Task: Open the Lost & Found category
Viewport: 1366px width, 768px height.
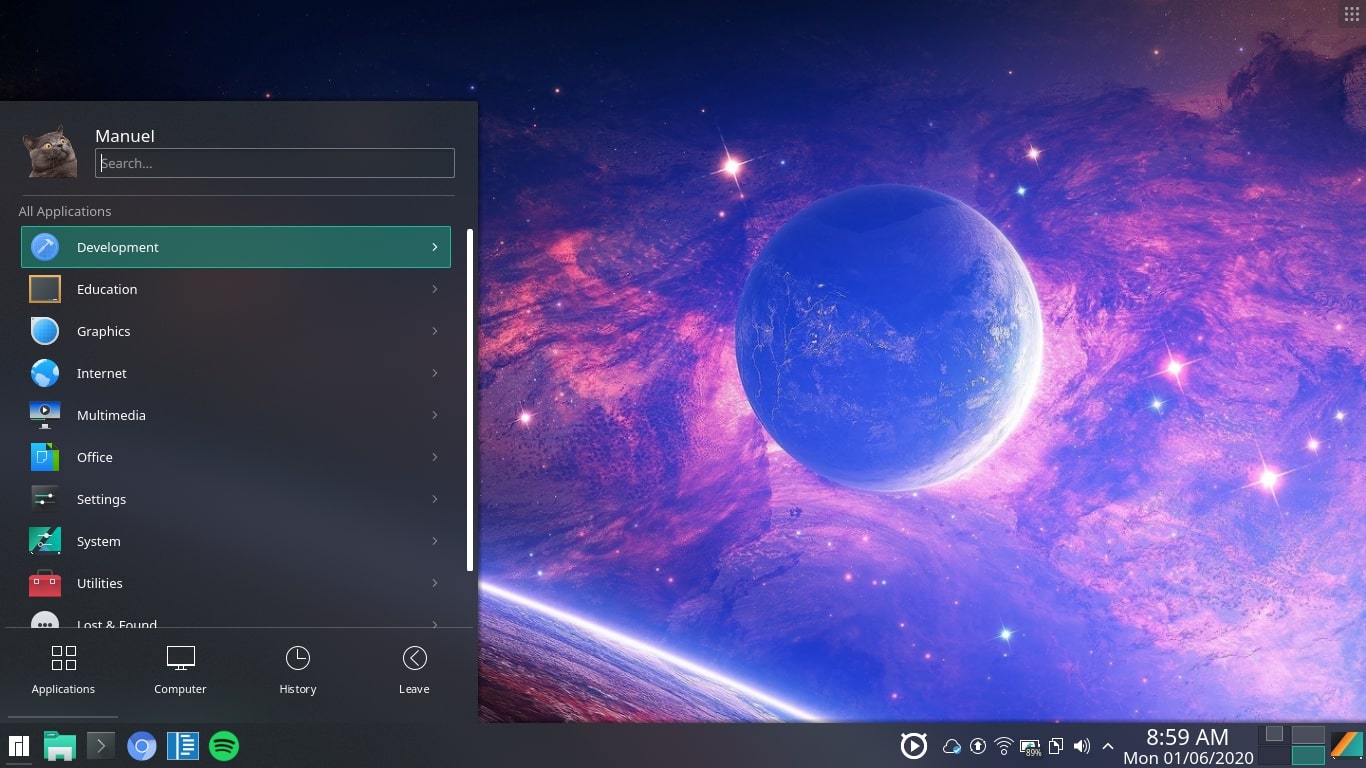Action: [236, 620]
